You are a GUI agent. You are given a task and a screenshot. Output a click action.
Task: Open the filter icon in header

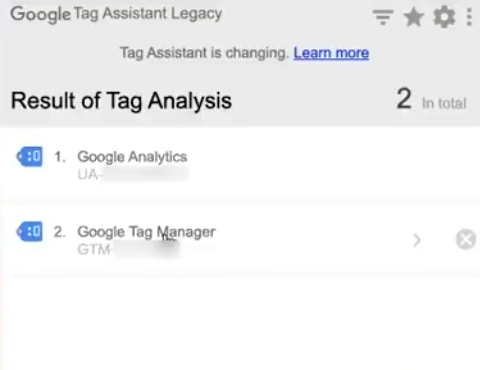tap(383, 17)
